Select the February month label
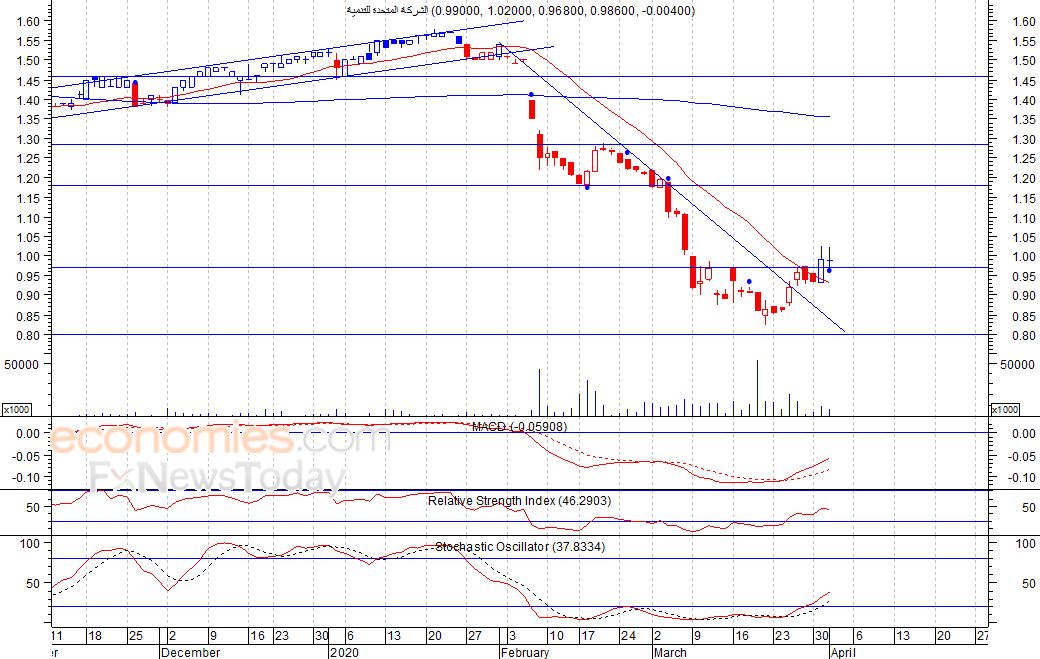This screenshot has width=1040, height=659. click(525, 652)
